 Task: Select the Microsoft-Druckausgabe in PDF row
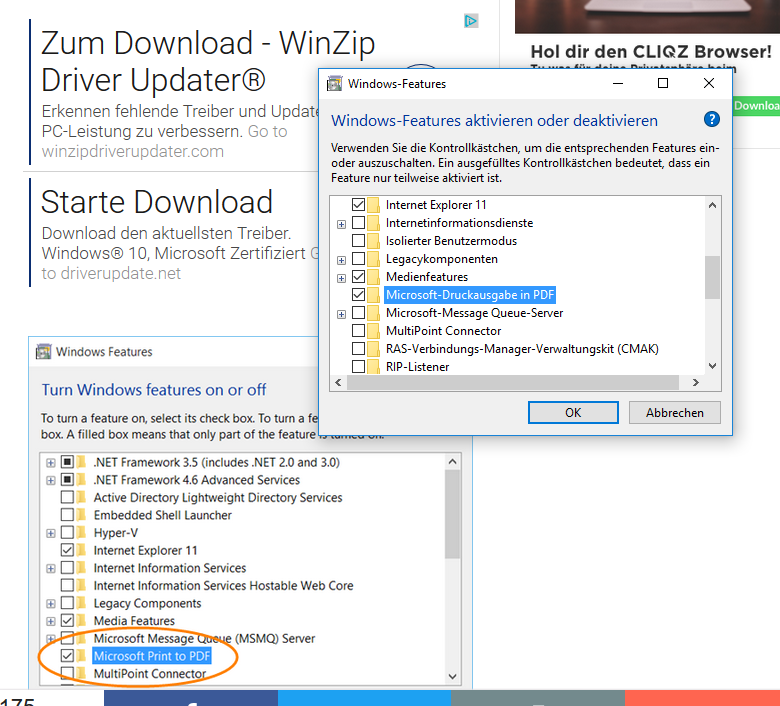click(470, 295)
